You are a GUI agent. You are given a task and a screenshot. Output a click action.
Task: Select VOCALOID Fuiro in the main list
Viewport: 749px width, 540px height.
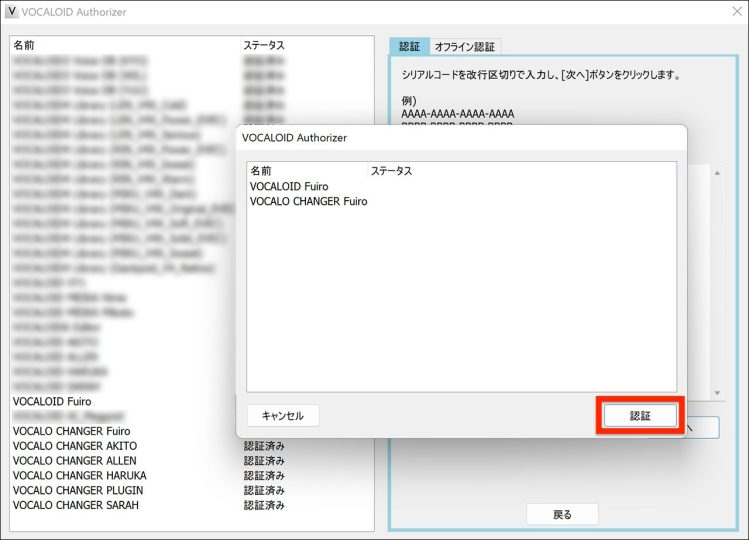52,401
